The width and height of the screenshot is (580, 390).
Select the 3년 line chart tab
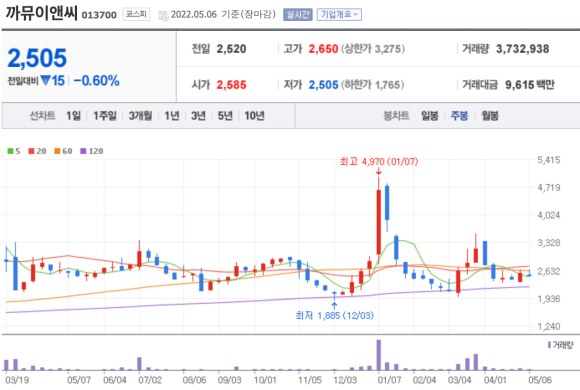click(198, 116)
